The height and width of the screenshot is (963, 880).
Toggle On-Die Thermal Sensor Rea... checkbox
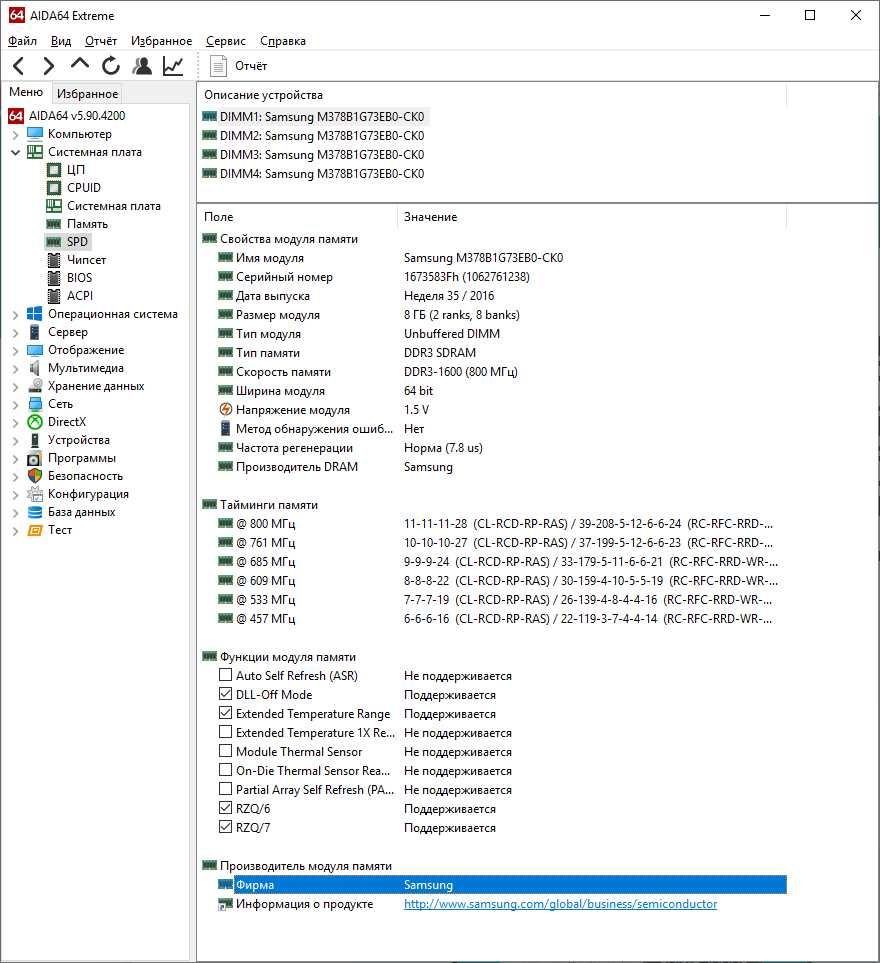(x=225, y=770)
